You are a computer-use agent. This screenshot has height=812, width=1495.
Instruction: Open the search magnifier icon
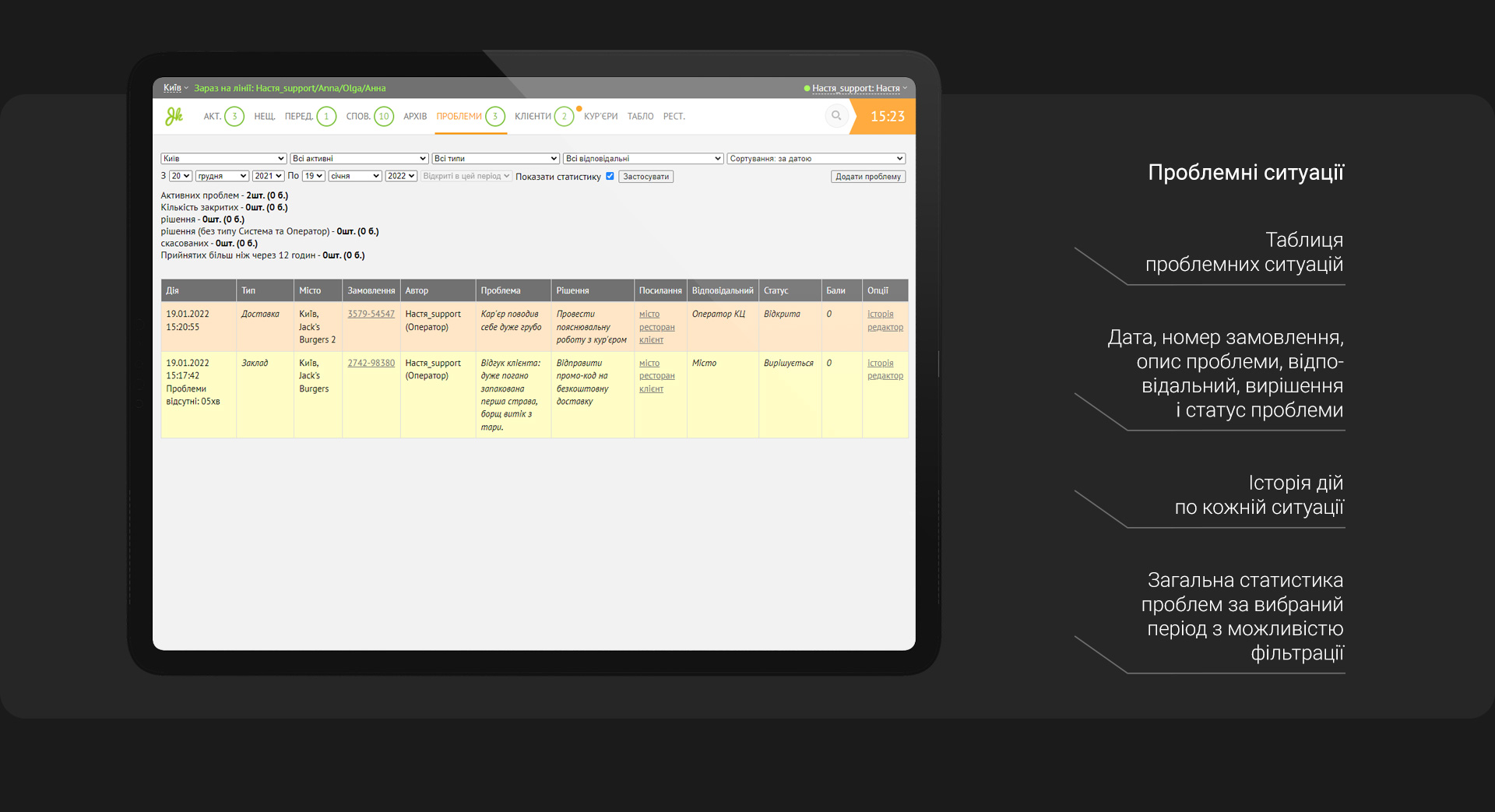point(836,116)
